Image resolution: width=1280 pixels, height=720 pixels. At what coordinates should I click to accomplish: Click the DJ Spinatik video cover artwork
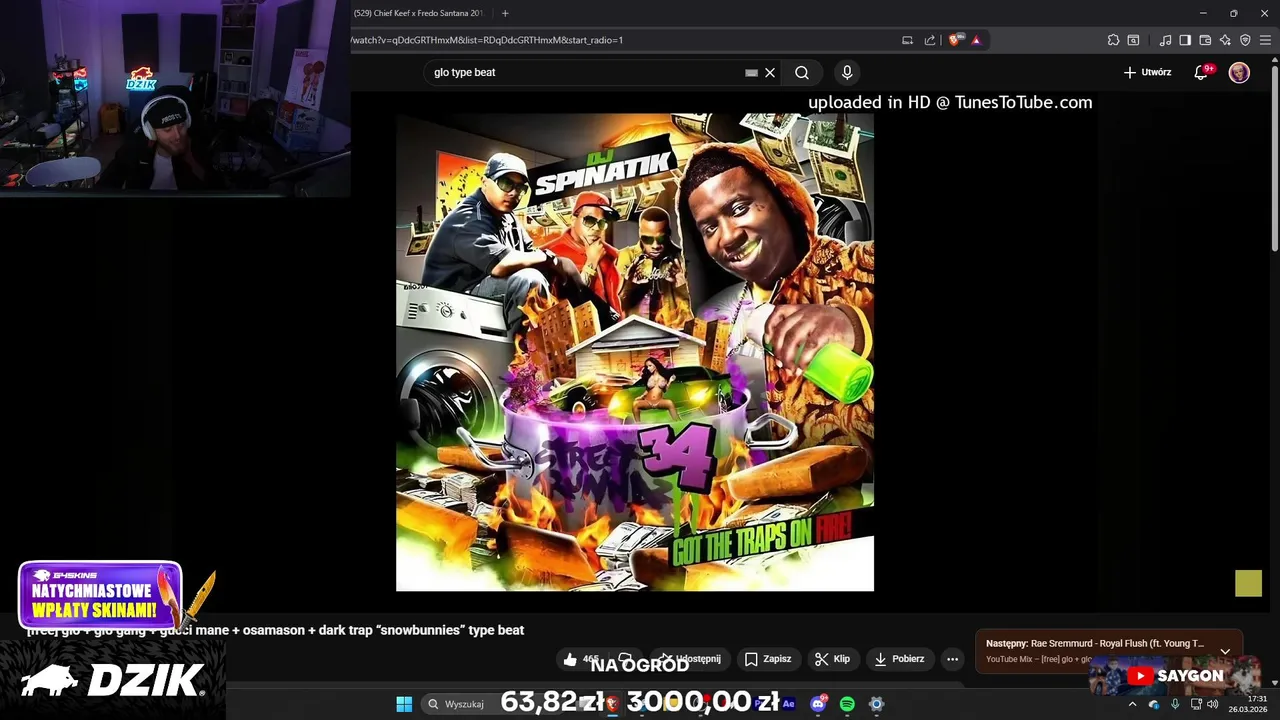coord(635,352)
